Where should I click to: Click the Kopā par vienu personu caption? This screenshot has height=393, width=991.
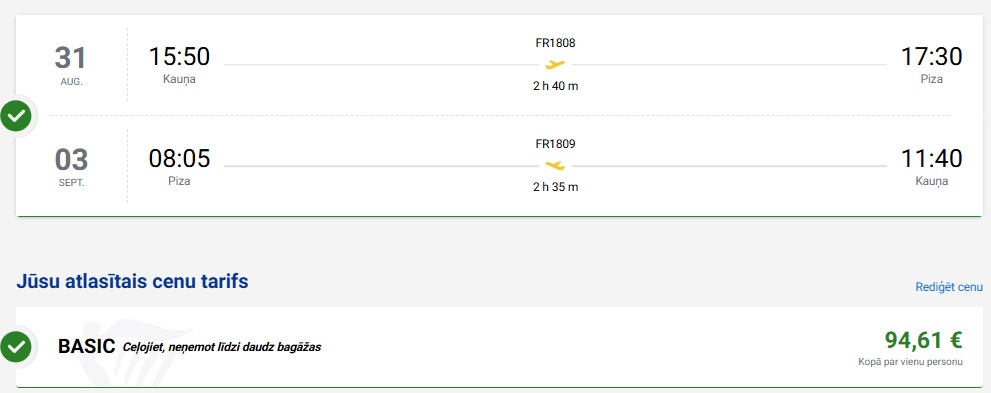point(911,362)
